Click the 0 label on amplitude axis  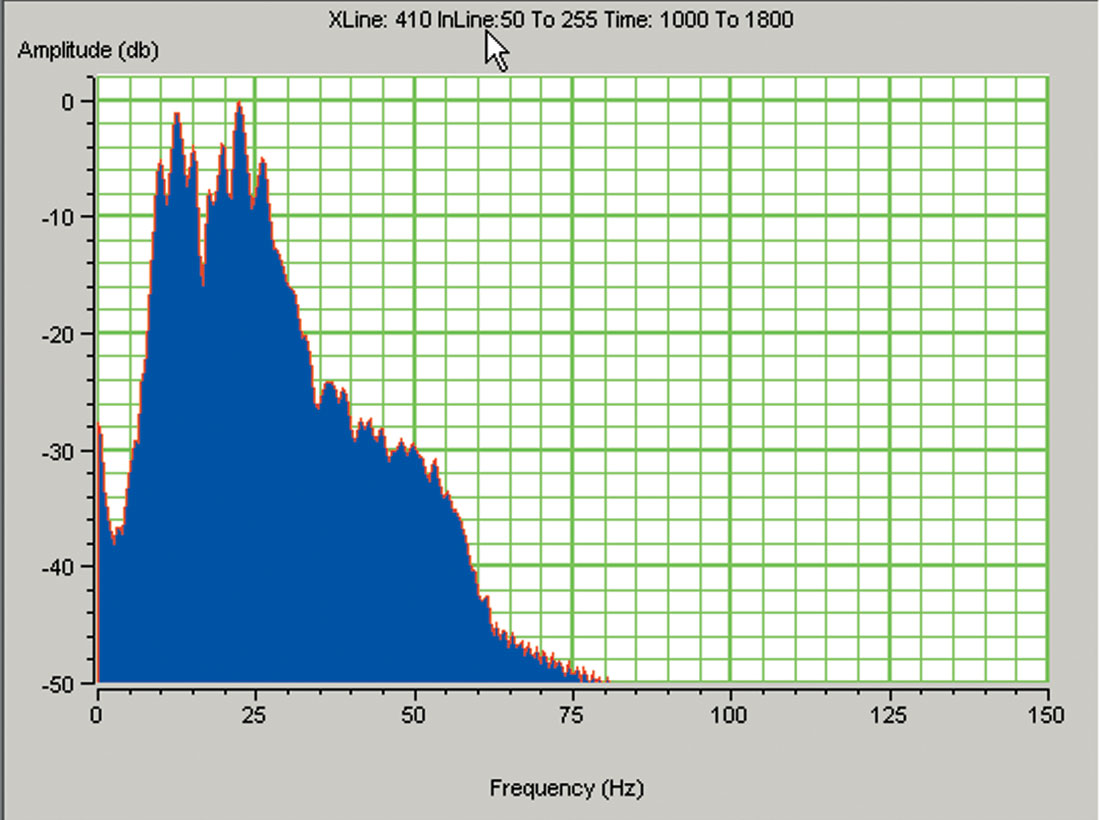pyautogui.click(x=67, y=102)
